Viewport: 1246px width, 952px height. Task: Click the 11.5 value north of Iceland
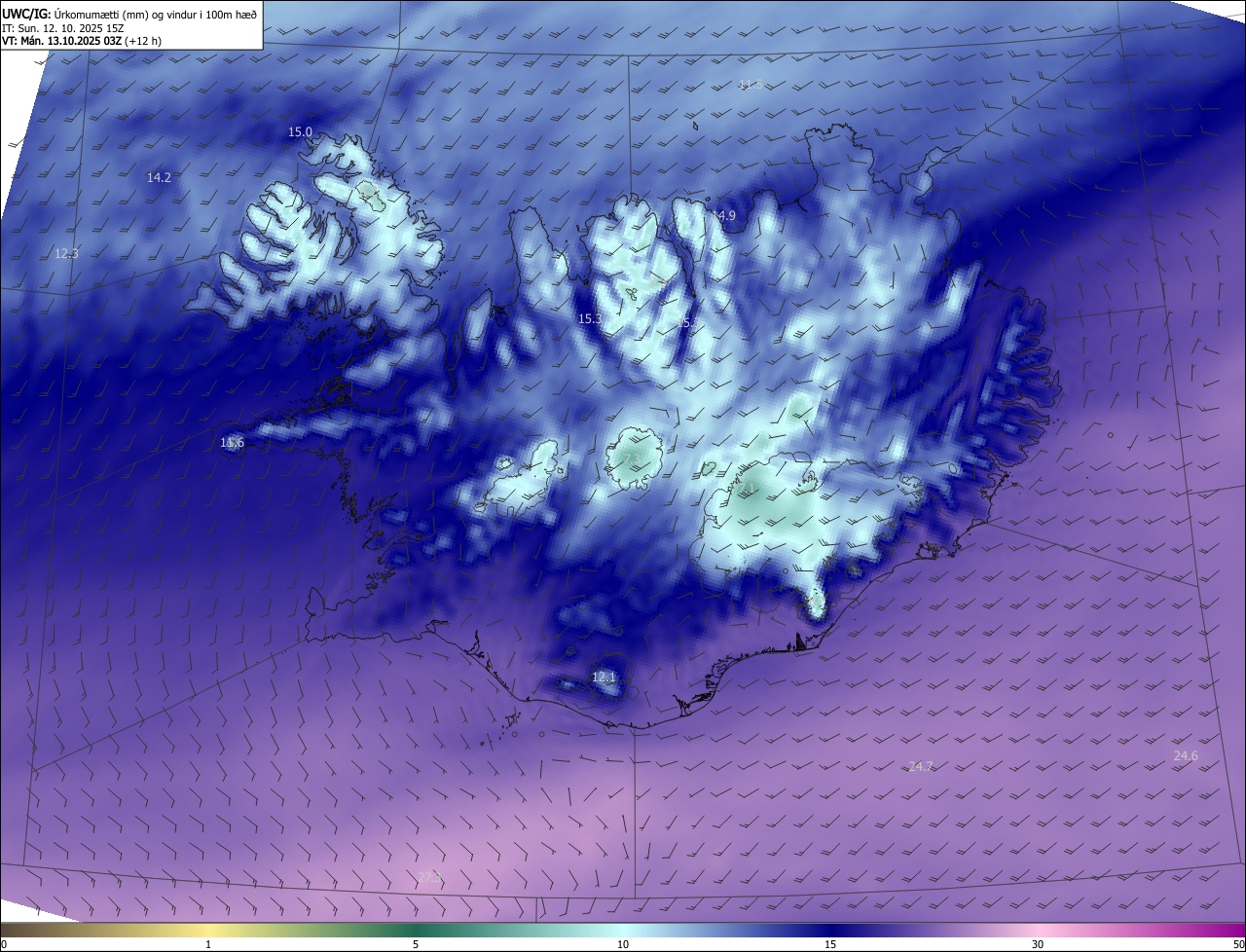click(x=751, y=85)
